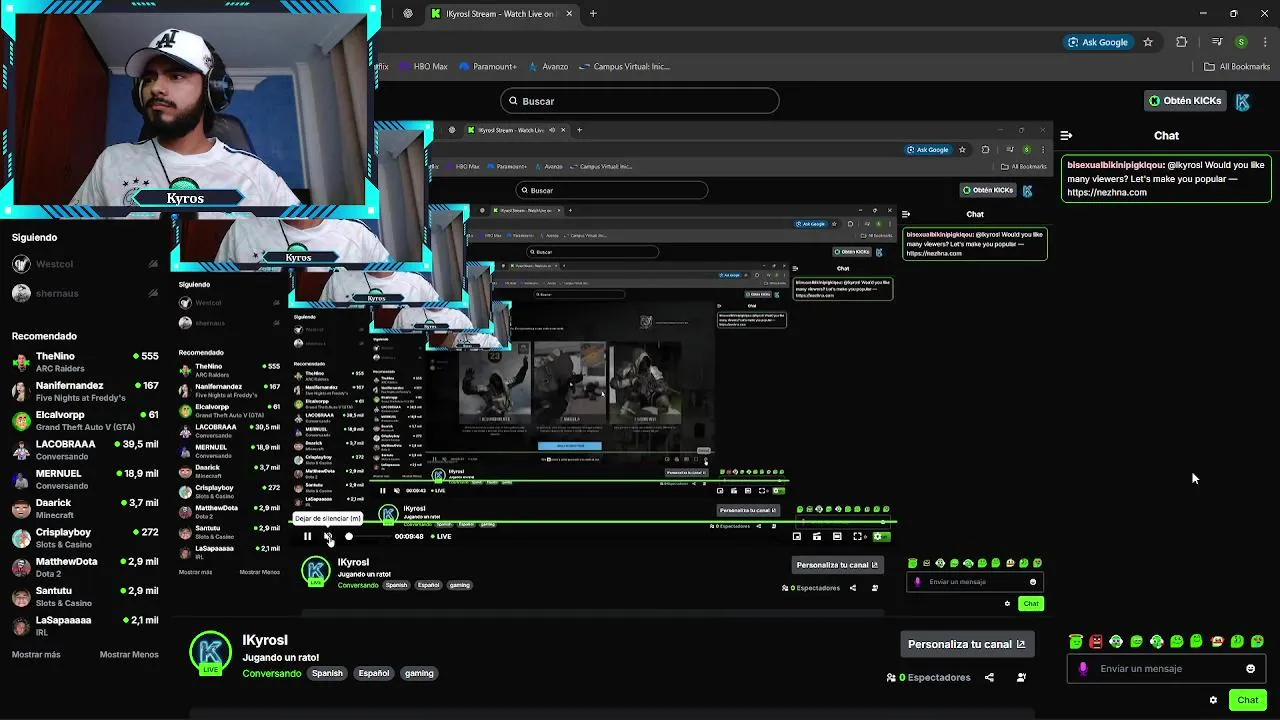Open recommended channel LACOBRAAA

tap(85, 450)
